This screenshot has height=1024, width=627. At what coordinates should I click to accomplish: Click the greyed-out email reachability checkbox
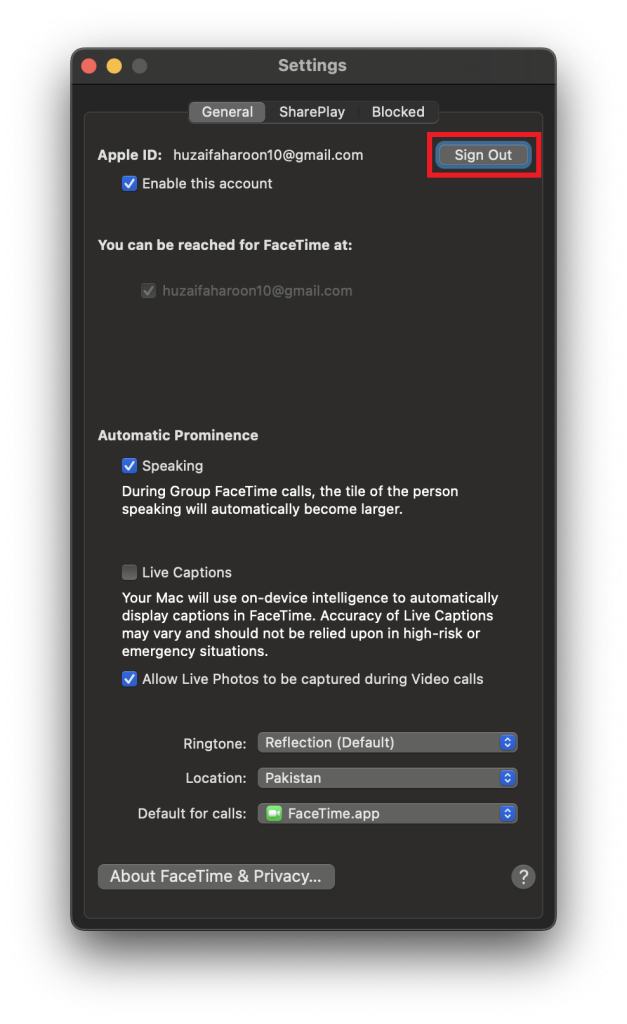(x=149, y=291)
